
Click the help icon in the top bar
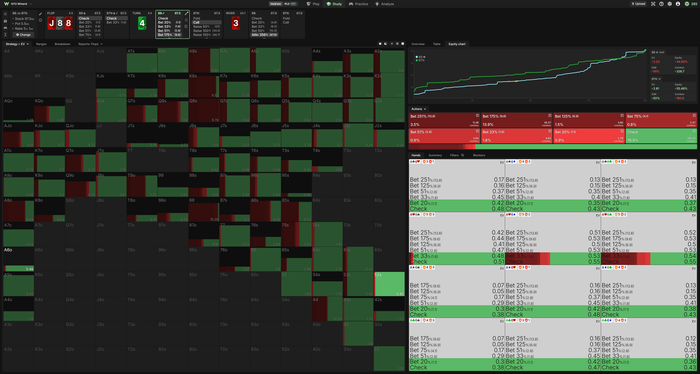pos(661,4)
